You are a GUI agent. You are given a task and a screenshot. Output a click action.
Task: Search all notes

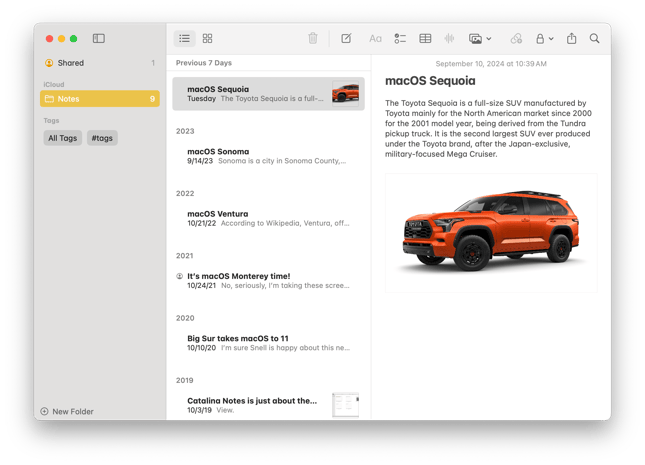coord(594,39)
